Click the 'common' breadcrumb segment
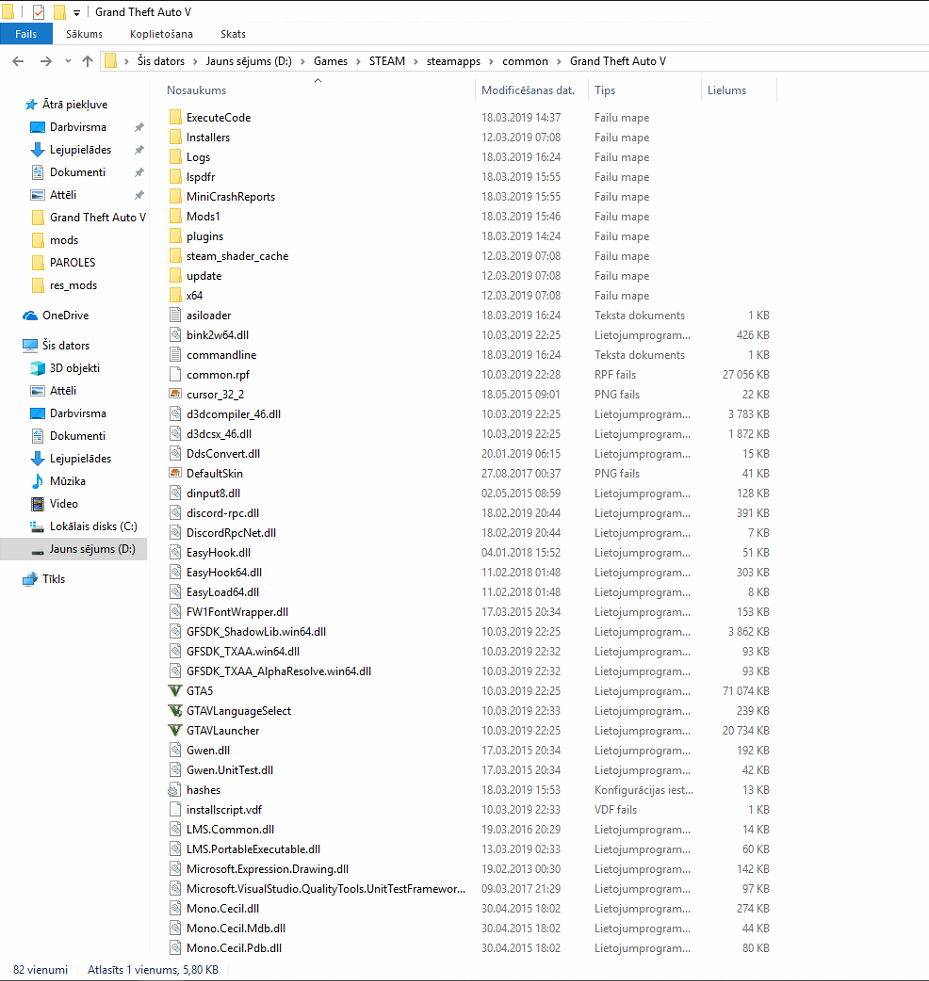Viewport: 929px width, 981px height. click(525, 61)
